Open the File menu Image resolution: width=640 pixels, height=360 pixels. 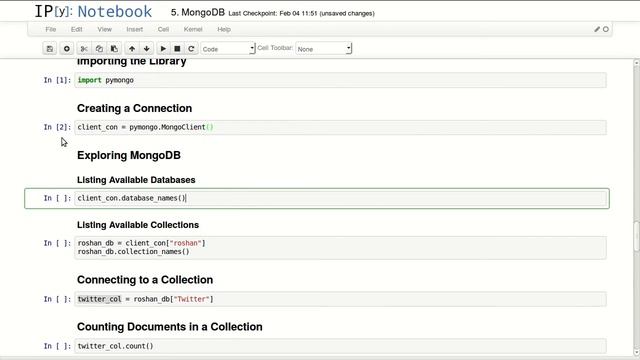pos(51,29)
